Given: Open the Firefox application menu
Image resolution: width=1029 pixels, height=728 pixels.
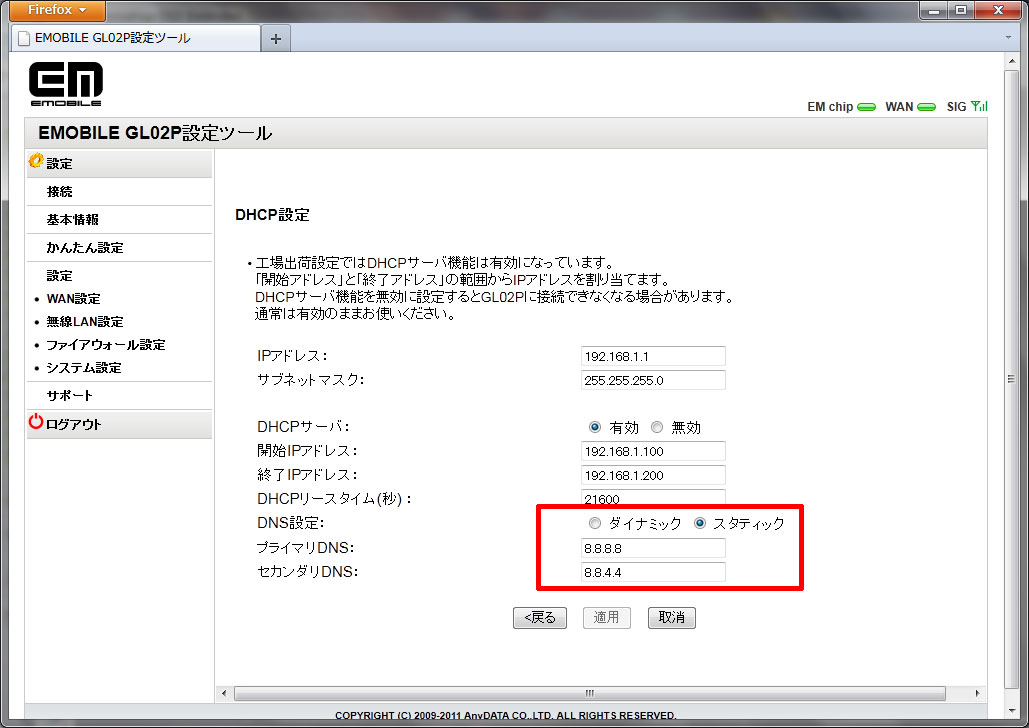Looking at the screenshot, I should pos(57,11).
